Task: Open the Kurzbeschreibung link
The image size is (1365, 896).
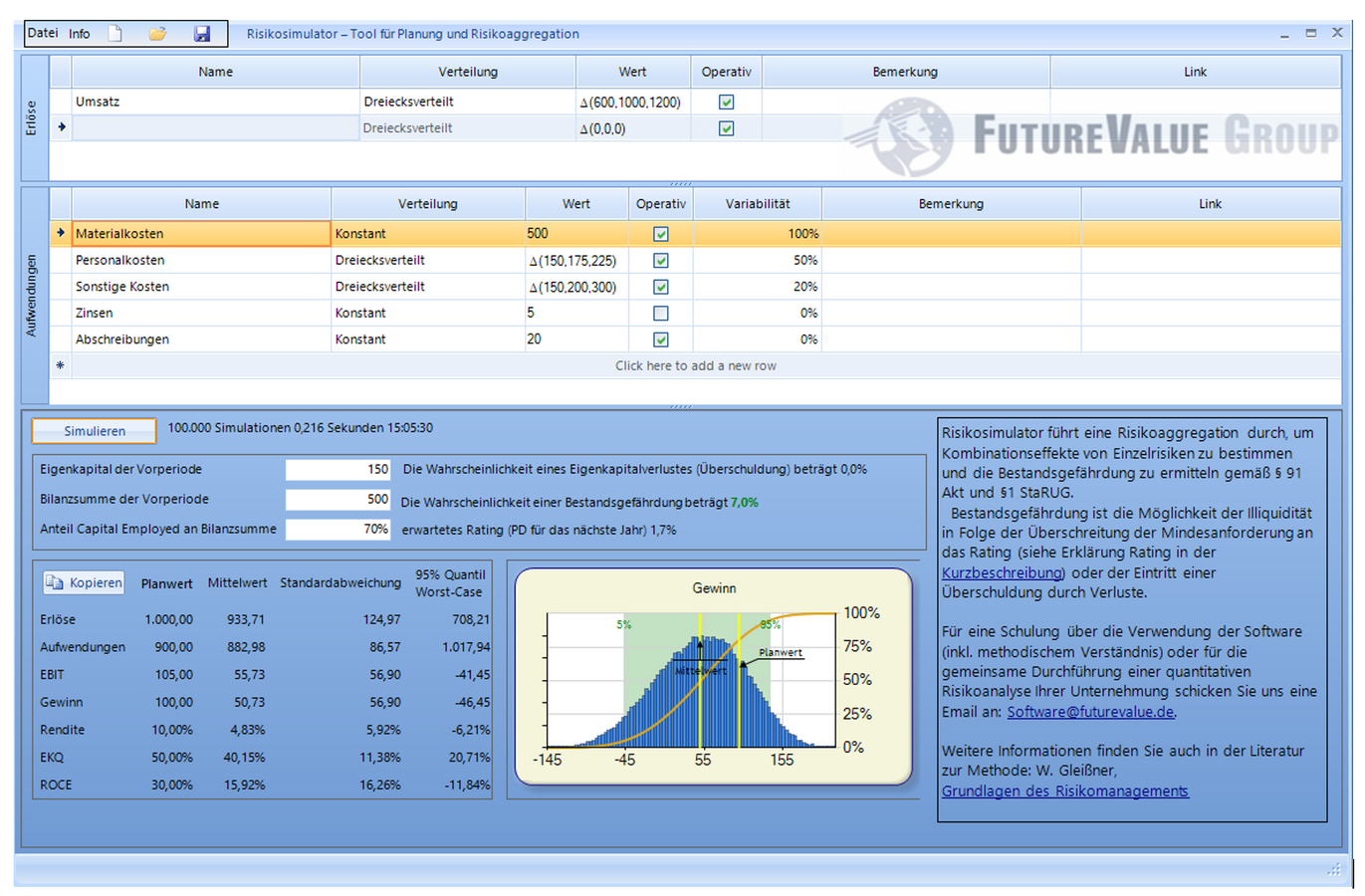Action: pos(1002,573)
